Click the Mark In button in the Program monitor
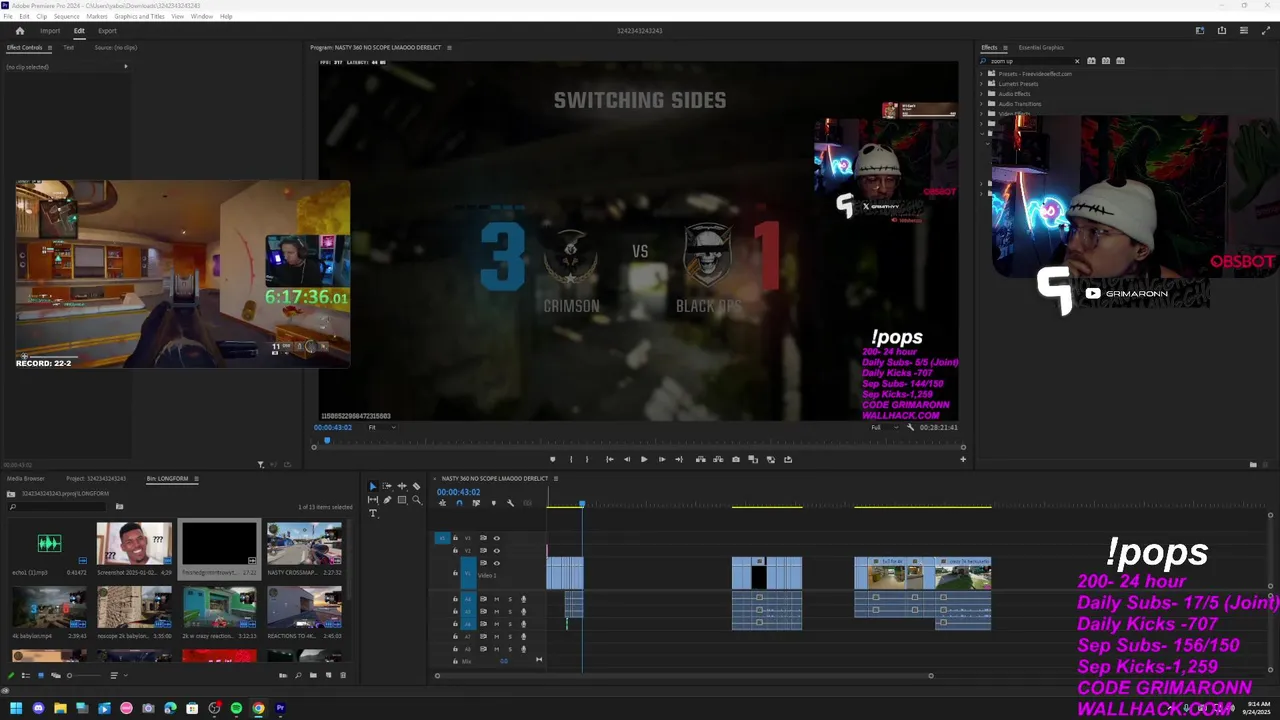This screenshot has height=720, width=1280. (571, 459)
